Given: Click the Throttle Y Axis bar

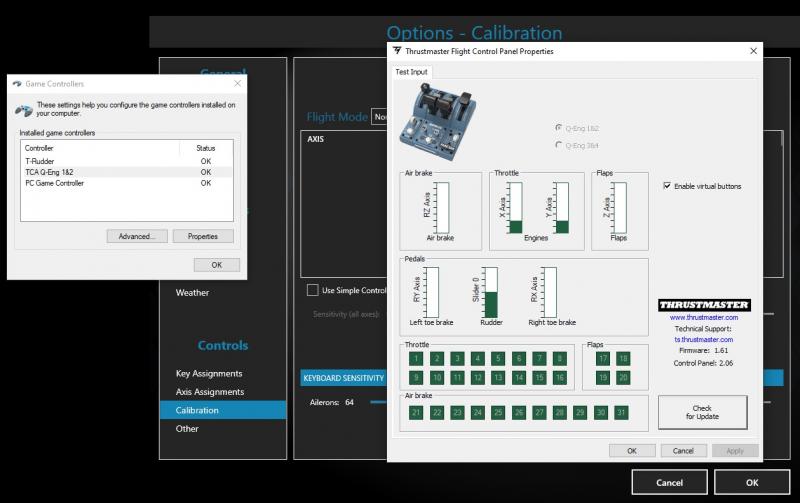Looking at the screenshot, I should coord(562,208).
